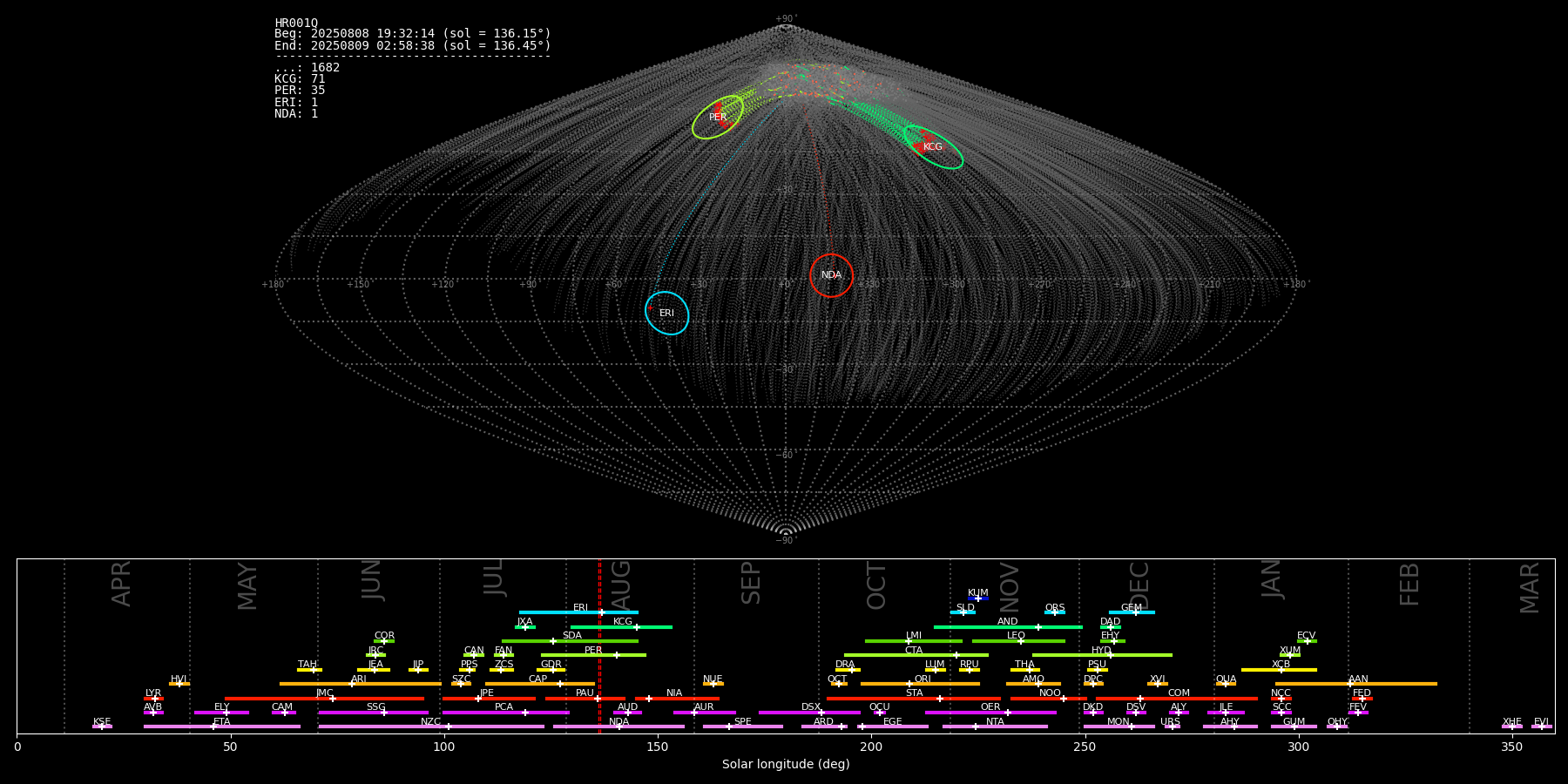Click the LEO shower bar in timeline
Viewport: 1568px width, 784px height.
(x=1018, y=641)
